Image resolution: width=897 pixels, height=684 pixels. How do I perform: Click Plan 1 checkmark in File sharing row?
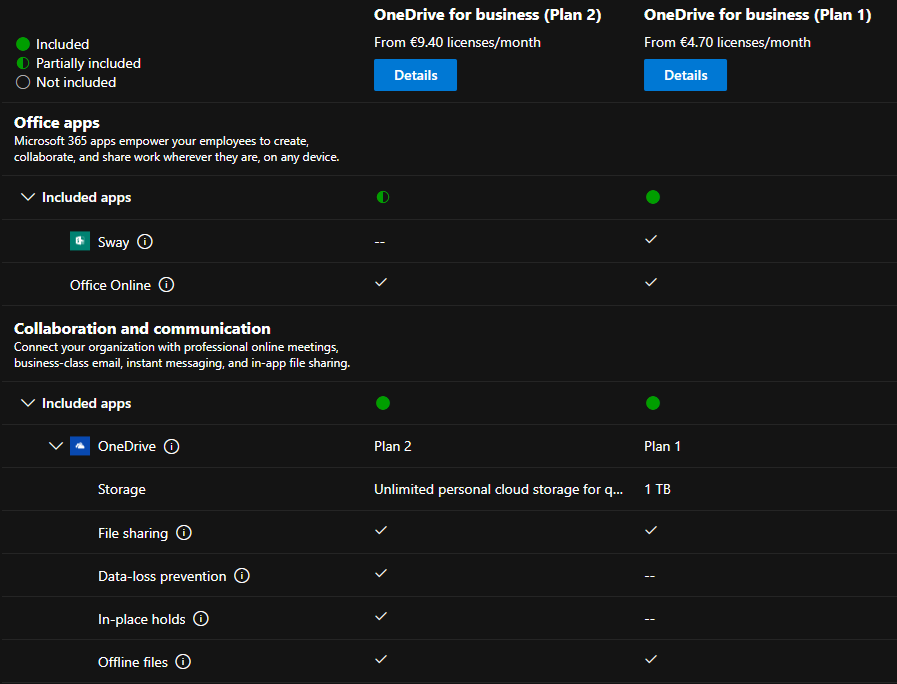tap(651, 530)
